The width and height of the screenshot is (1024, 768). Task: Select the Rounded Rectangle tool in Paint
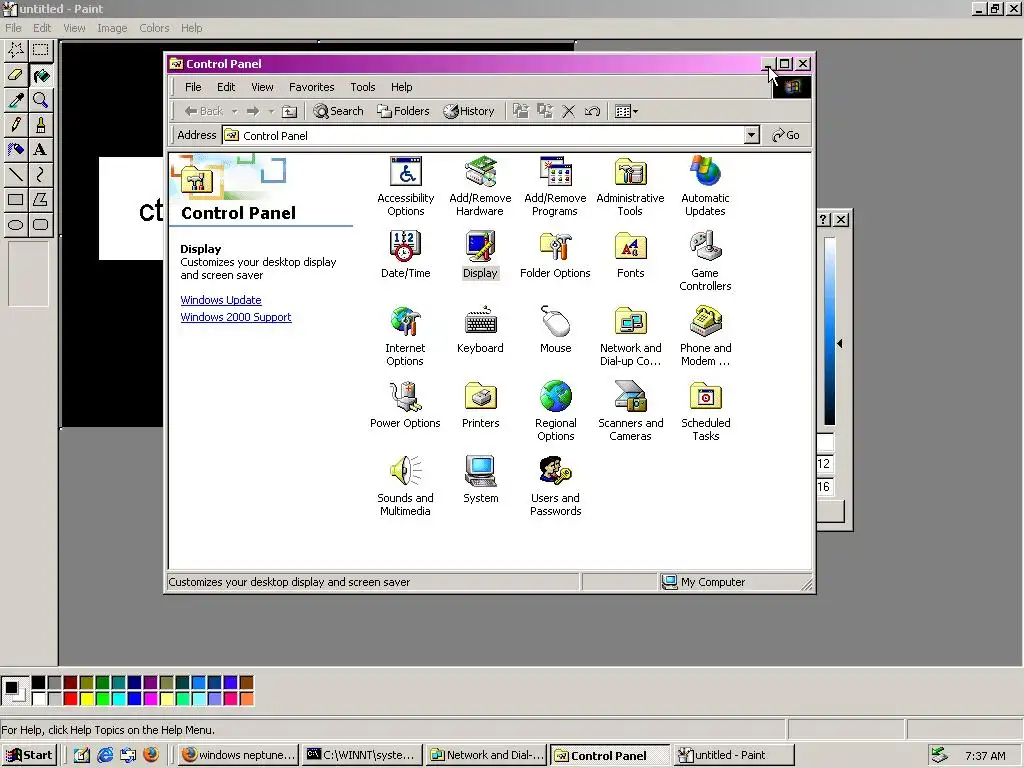pos(40,225)
